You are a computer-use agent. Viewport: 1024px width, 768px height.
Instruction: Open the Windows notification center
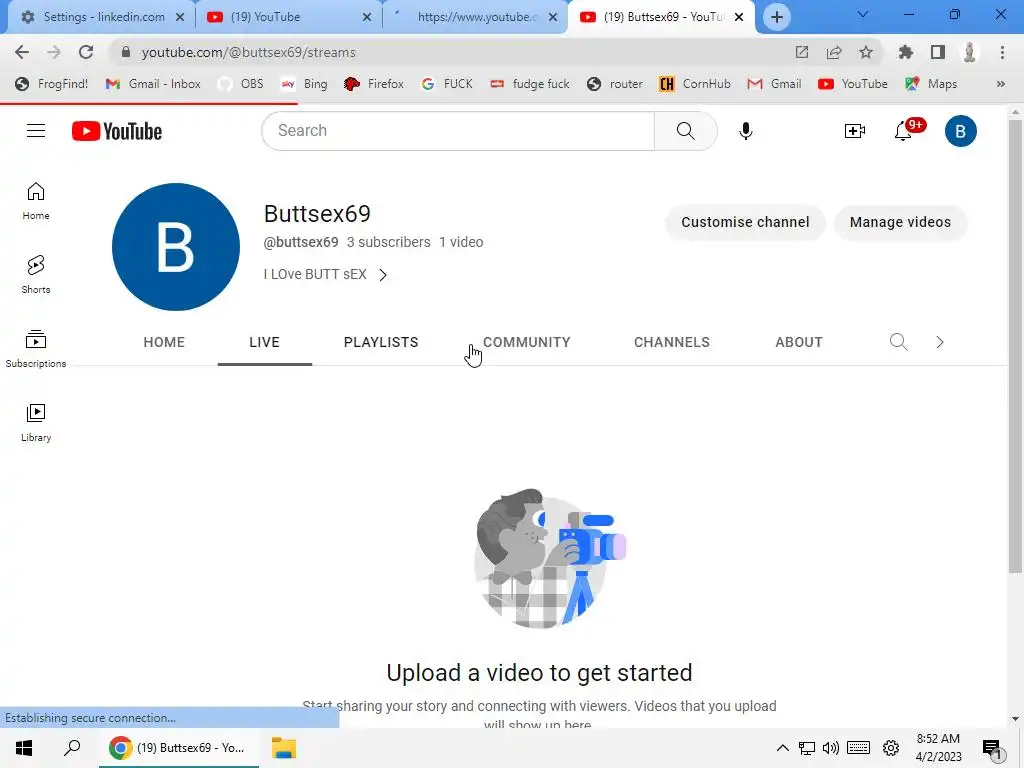992,748
